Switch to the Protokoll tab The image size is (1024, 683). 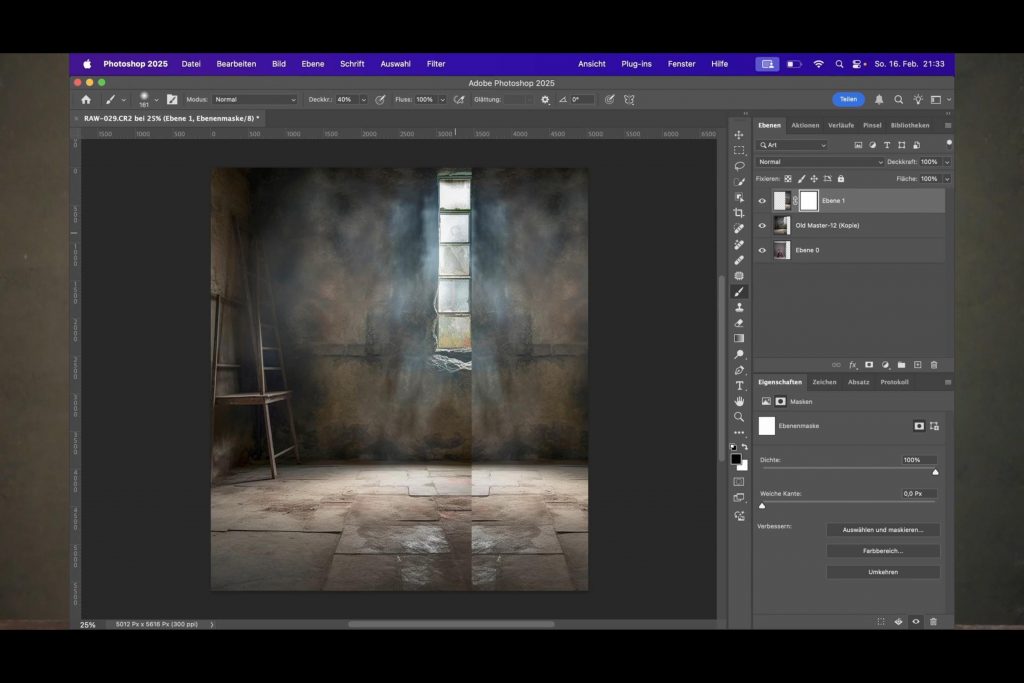click(894, 382)
